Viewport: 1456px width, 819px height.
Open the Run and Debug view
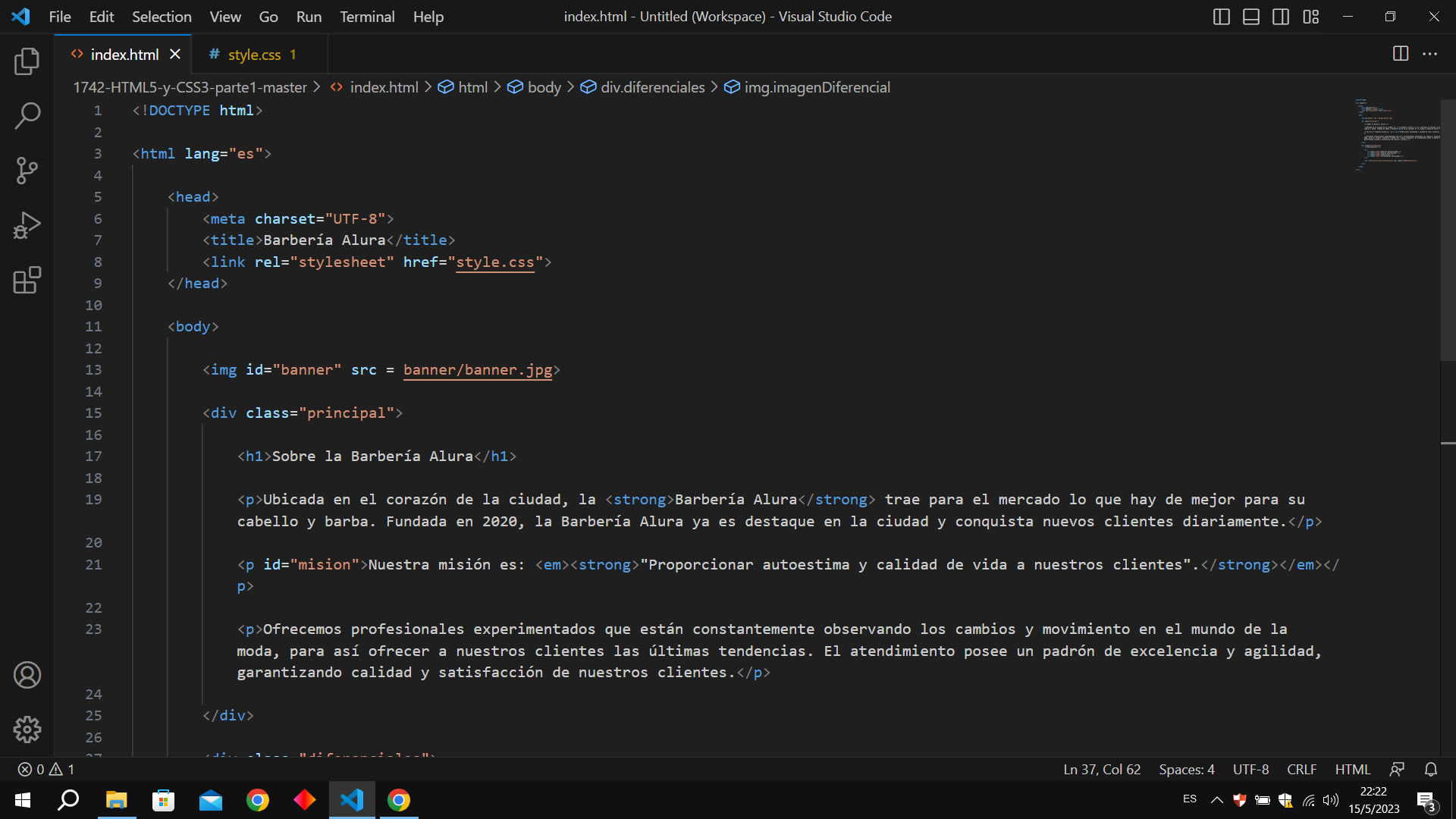click(27, 225)
